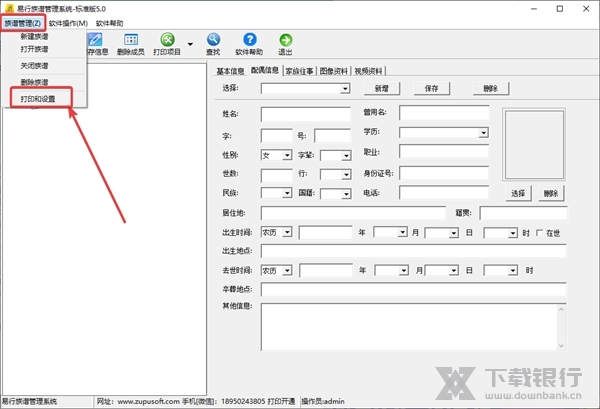Screen dimensions: 600x409
Task: Click the 出生地点 input field
Action: [414, 251]
